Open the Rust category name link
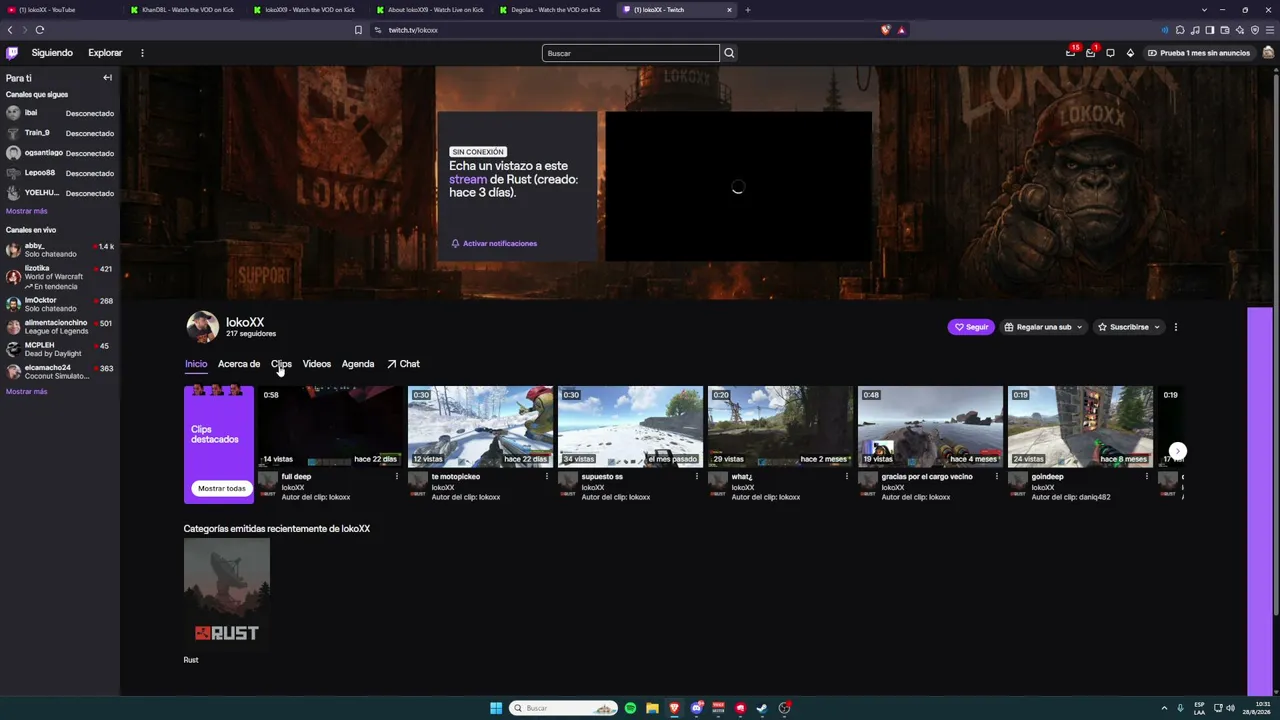1280x720 pixels. 191,660
